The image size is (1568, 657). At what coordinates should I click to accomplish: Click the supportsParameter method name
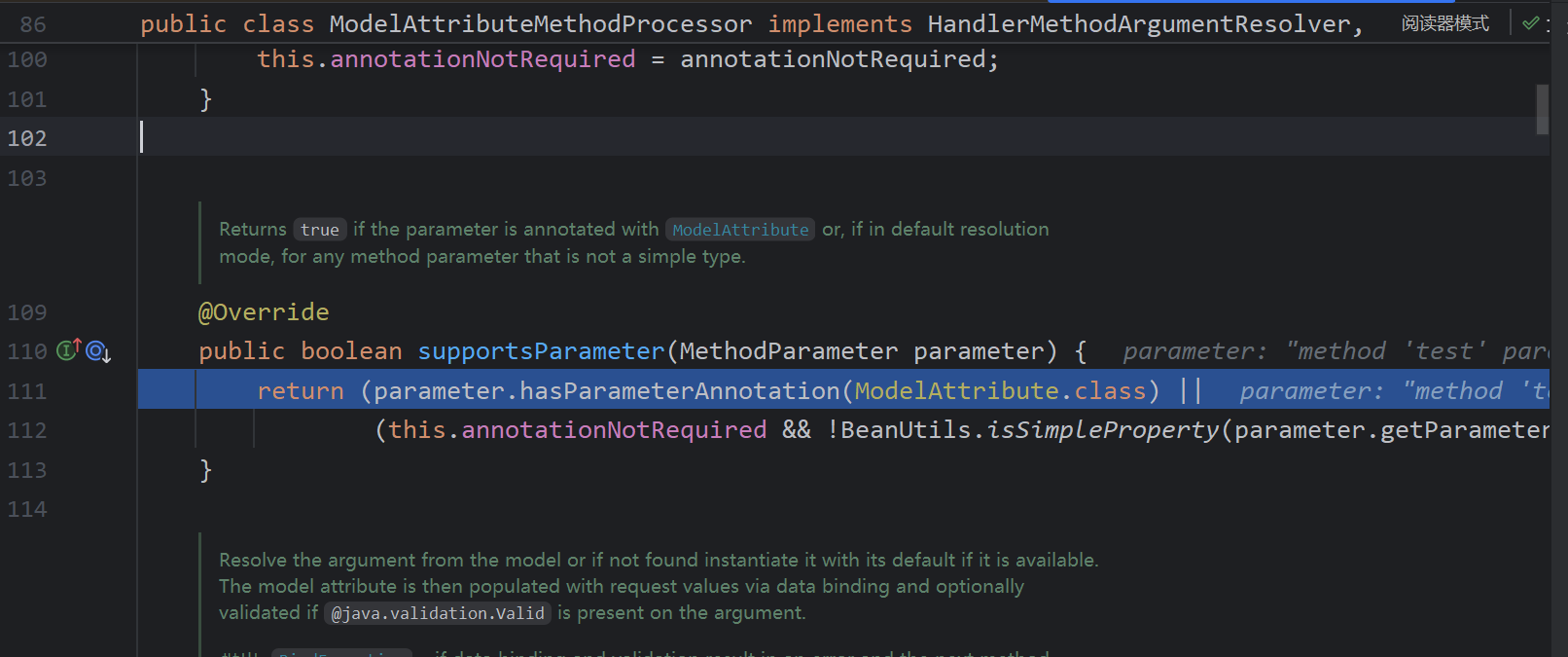pos(541,351)
